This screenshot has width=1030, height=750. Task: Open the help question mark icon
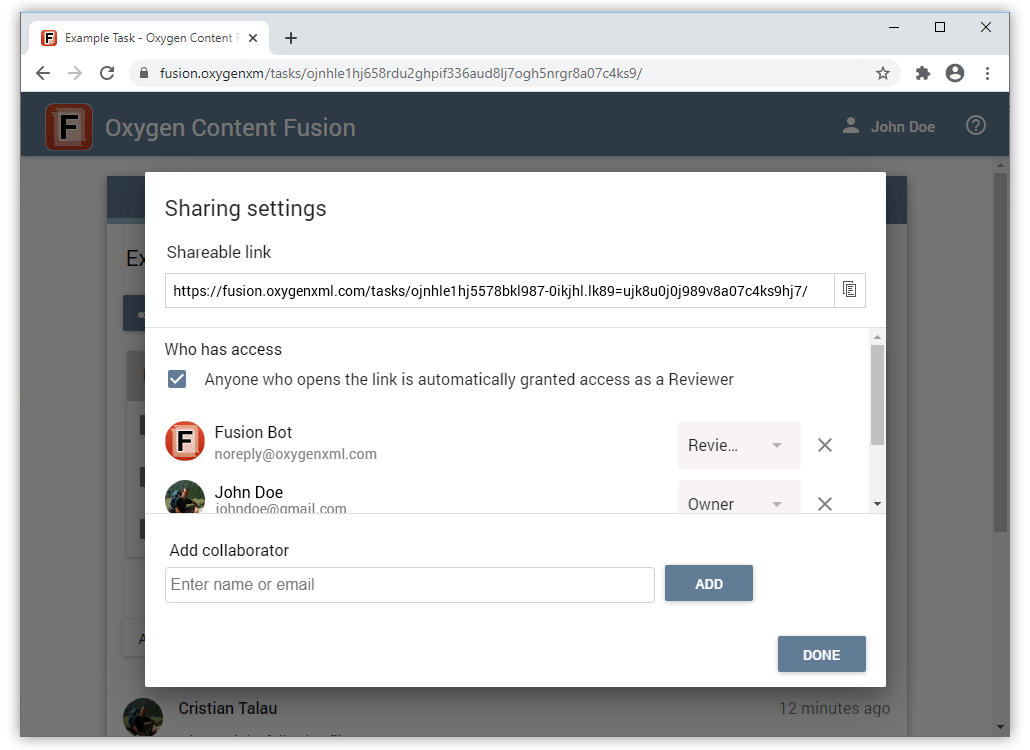[975, 125]
